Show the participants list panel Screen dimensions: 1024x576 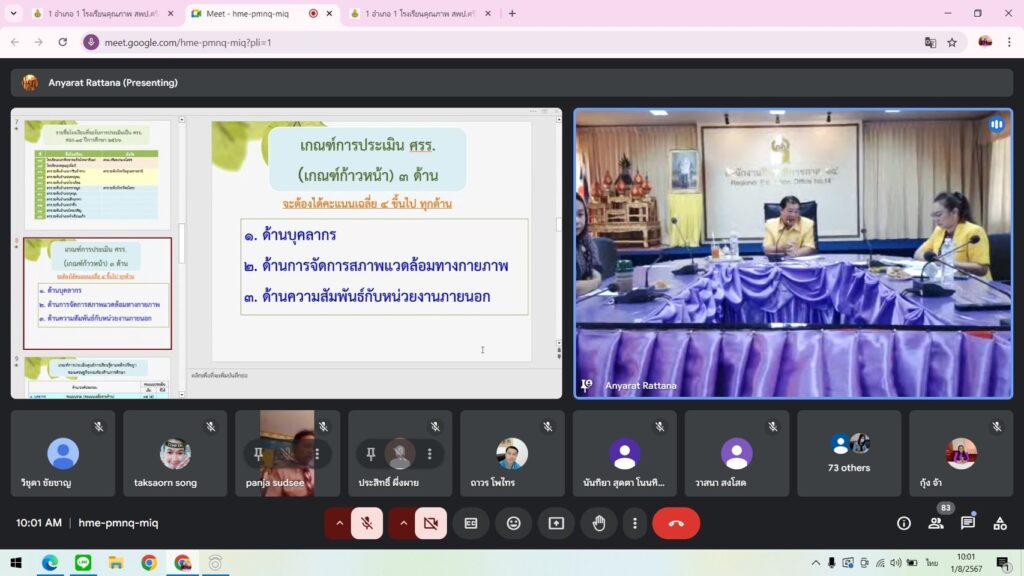pos(936,523)
